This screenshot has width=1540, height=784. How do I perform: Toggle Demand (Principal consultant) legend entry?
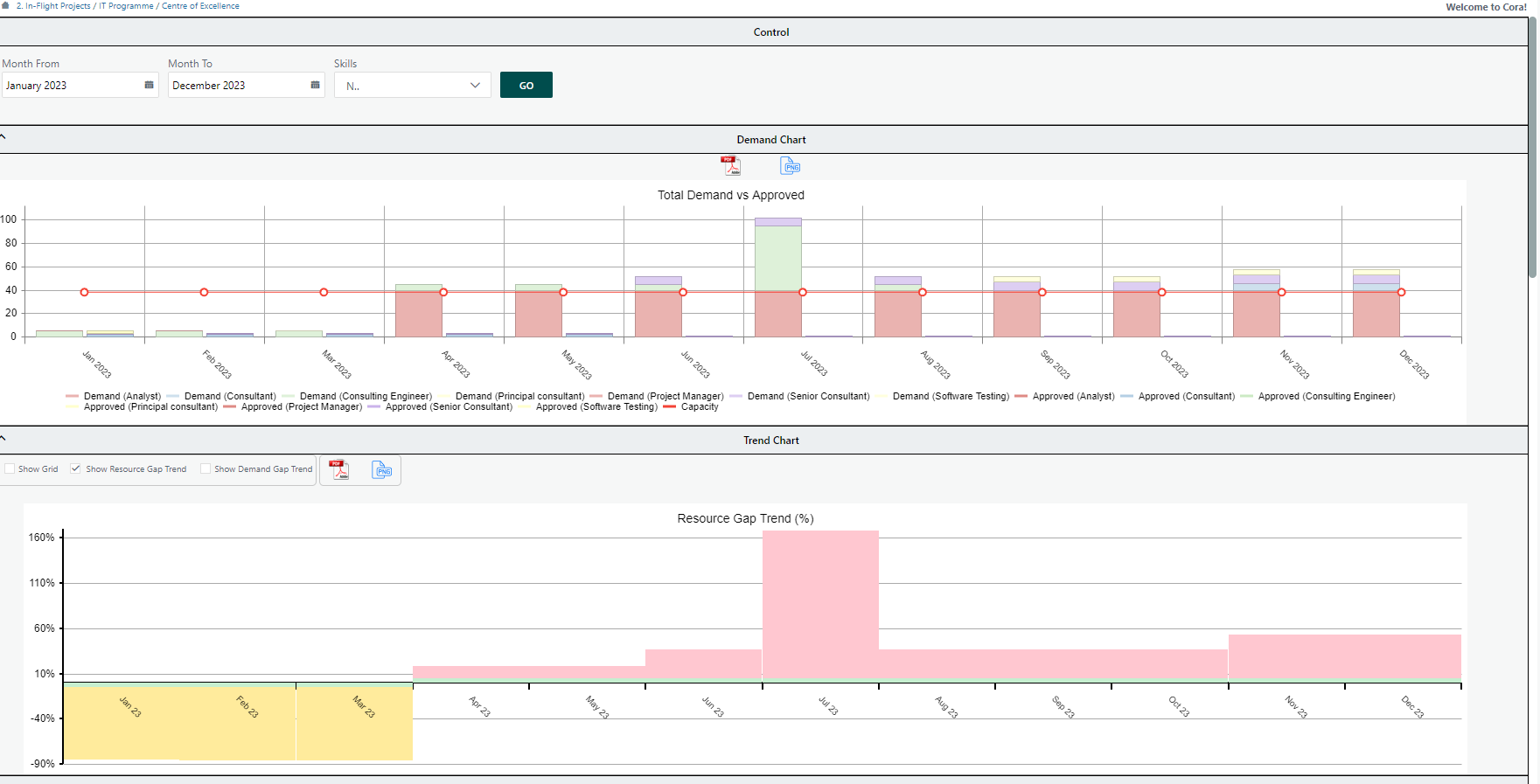point(511,397)
